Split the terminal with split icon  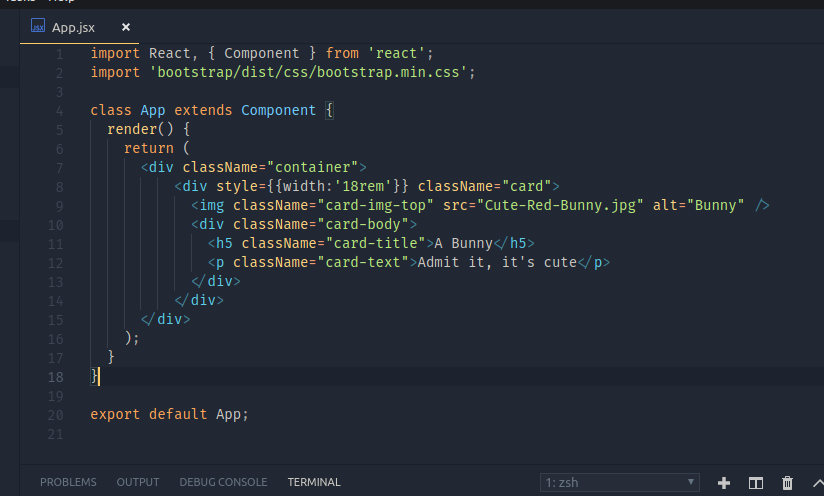[756, 483]
